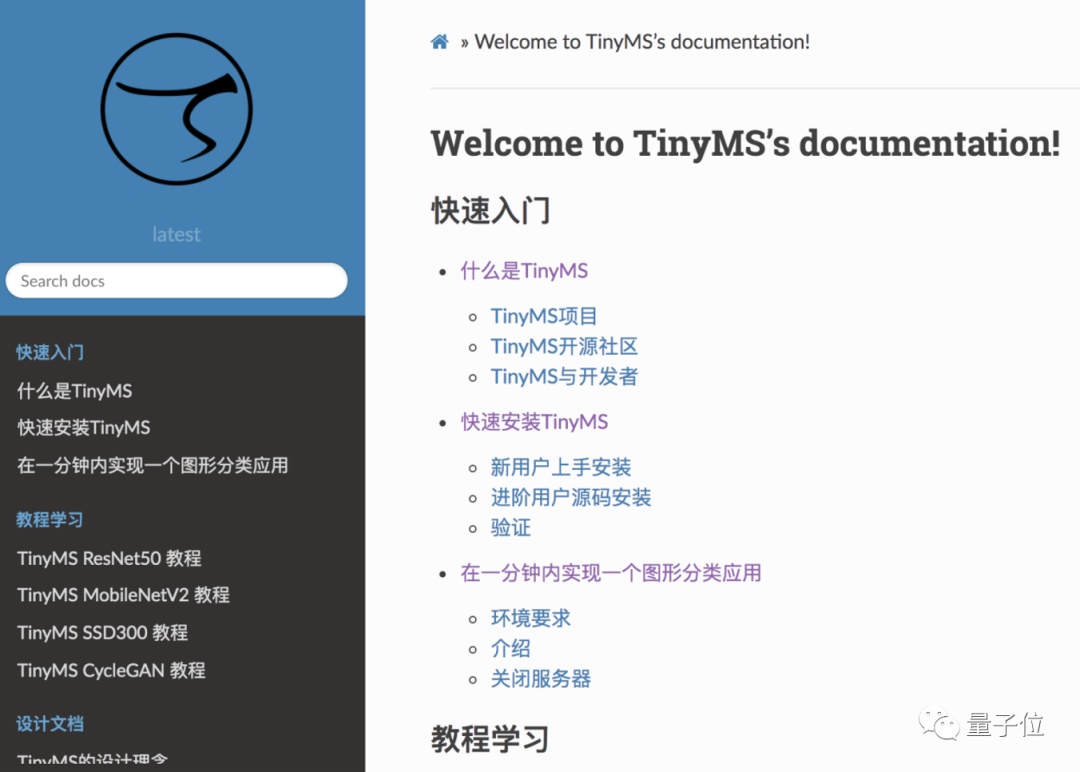Viewport: 1080px width, 772px height.
Task: Open the TinyMS CycleGAN 教程 sidebar entry
Action: point(111,670)
